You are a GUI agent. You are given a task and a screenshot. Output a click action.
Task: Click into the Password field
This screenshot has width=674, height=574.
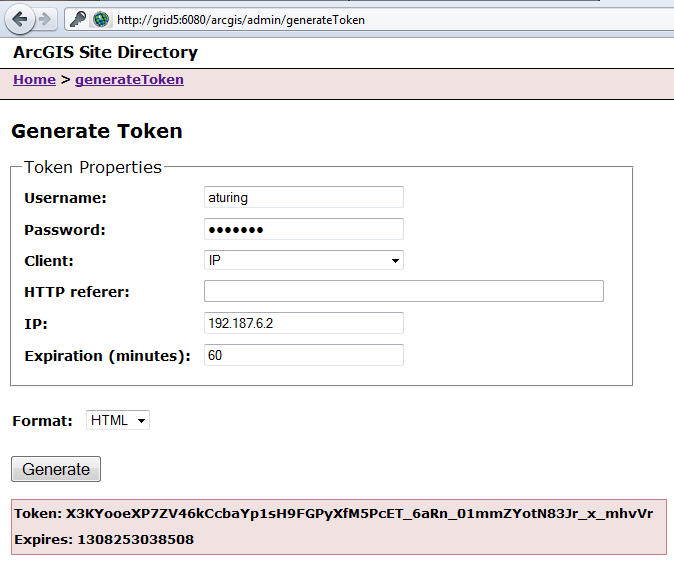tap(303, 229)
